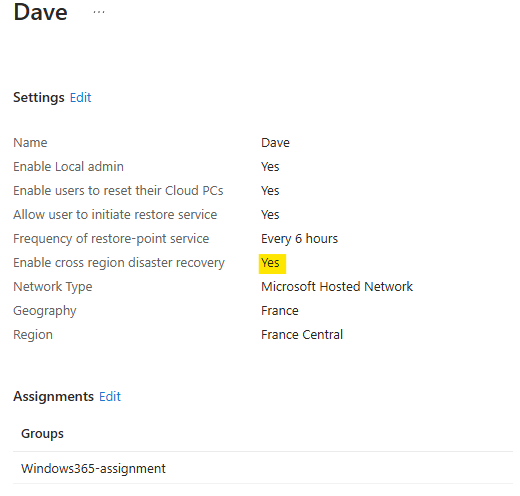This screenshot has height=496, width=520.
Task: Click Allow user to initiate restore service
Action: (x=115, y=215)
